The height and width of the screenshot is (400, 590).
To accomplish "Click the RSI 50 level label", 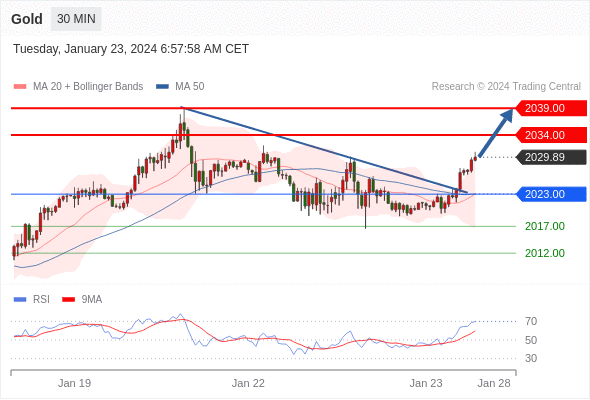I will click(531, 340).
